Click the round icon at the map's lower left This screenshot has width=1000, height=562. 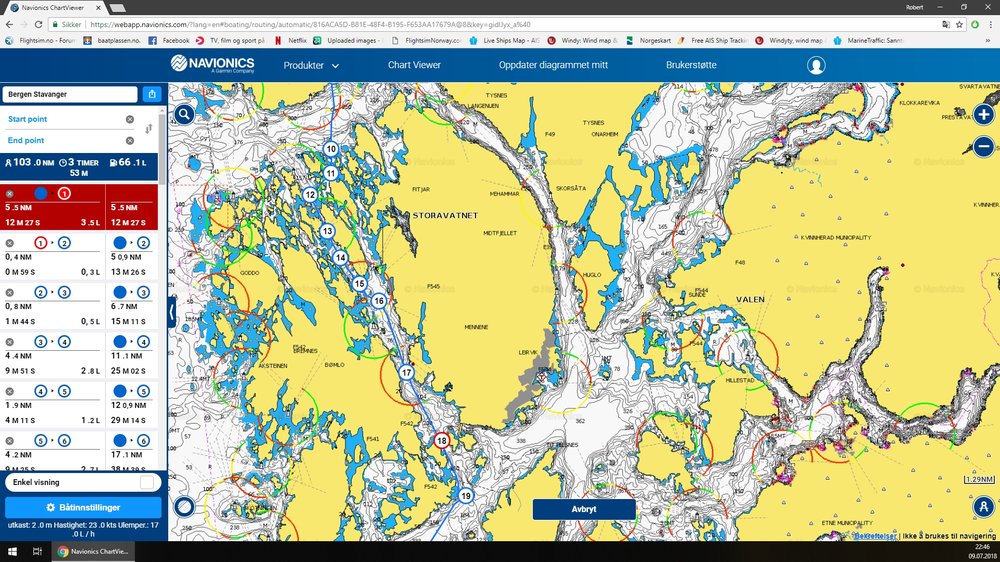(x=184, y=507)
